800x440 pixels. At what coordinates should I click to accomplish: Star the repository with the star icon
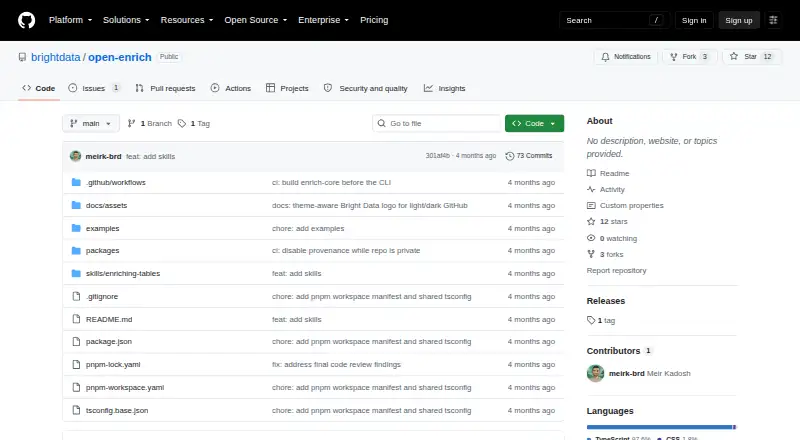point(734,57)
